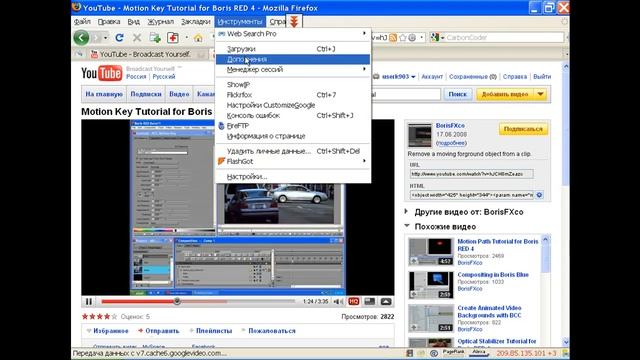Click the (подробнее) link
Screen dimensions: 640x360
point(451,143)
